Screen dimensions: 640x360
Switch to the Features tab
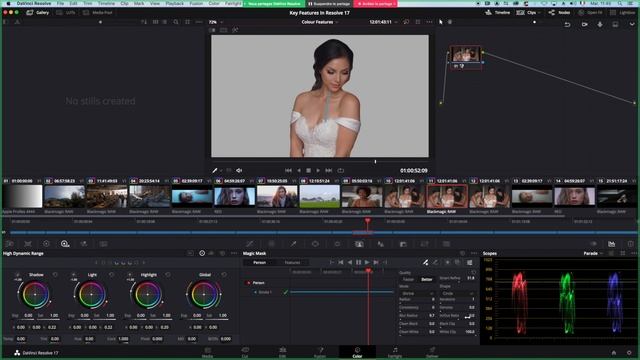point(292,262)
